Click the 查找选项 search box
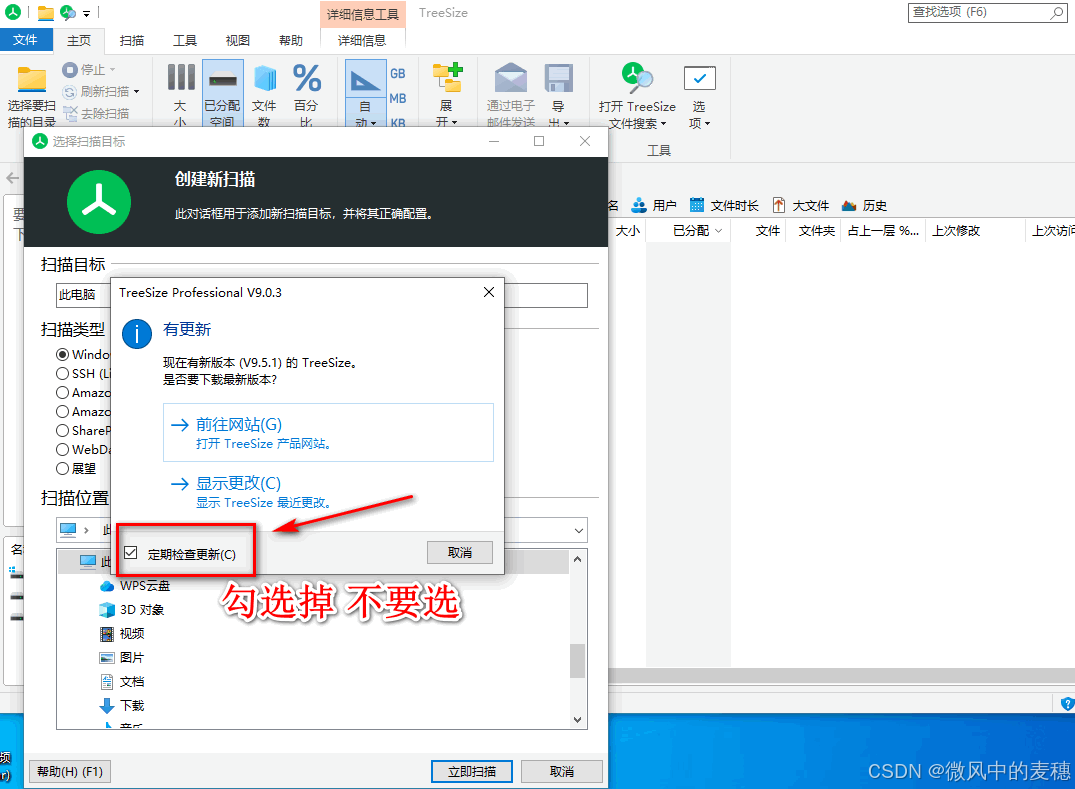The image size is (1075, 789). (987, 12)
